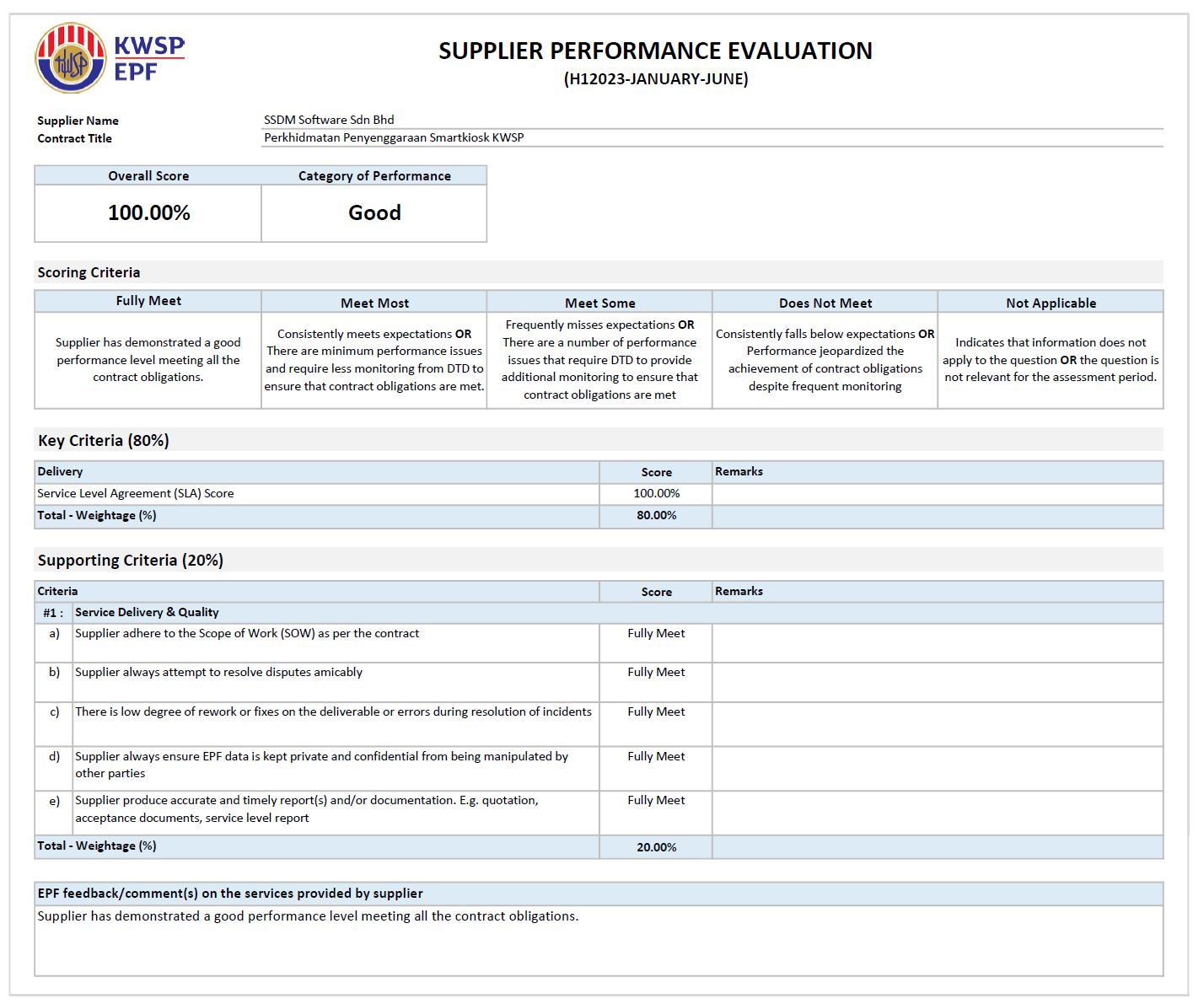Click the "Fully Meet" scoring criteria column header
The width and height of the screenshot is (1204, 1004).
click(x=148, y=301)
